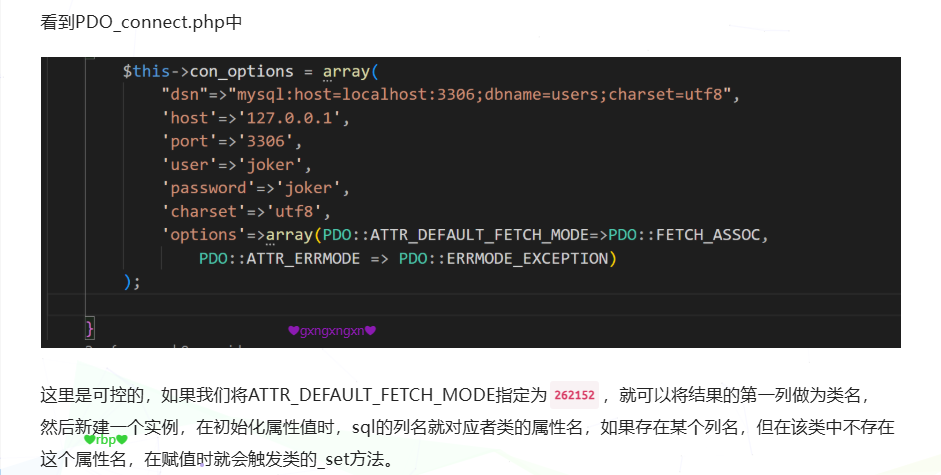Click PDO::FETCH_ASSOC in the code
The width and height of the screenshot is (941, 475).
tap(686, 235)
